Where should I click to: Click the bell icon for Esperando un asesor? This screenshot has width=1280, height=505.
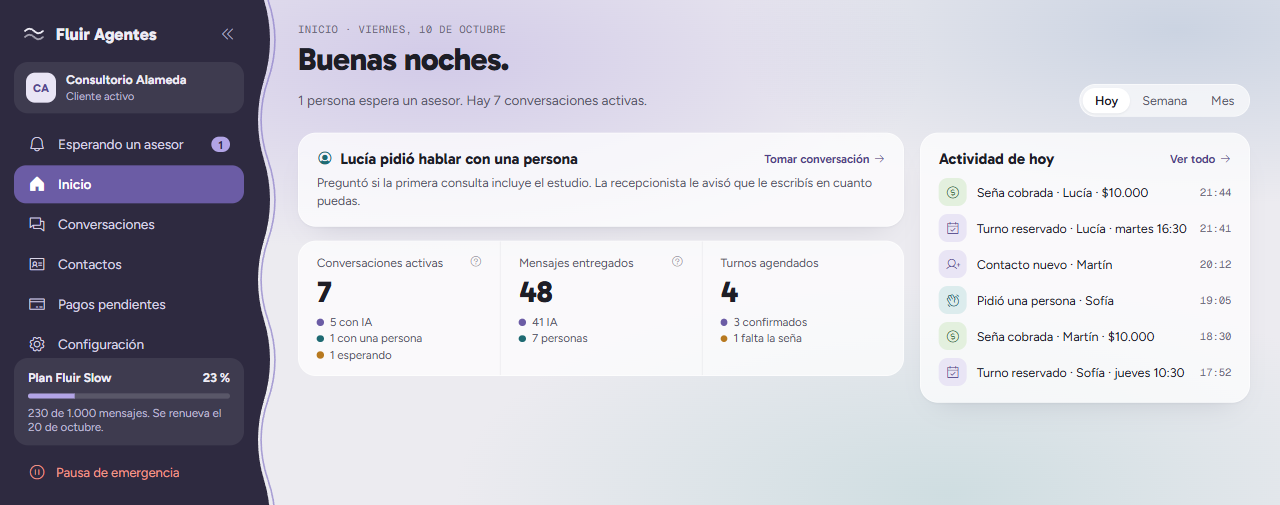point(37,145)
